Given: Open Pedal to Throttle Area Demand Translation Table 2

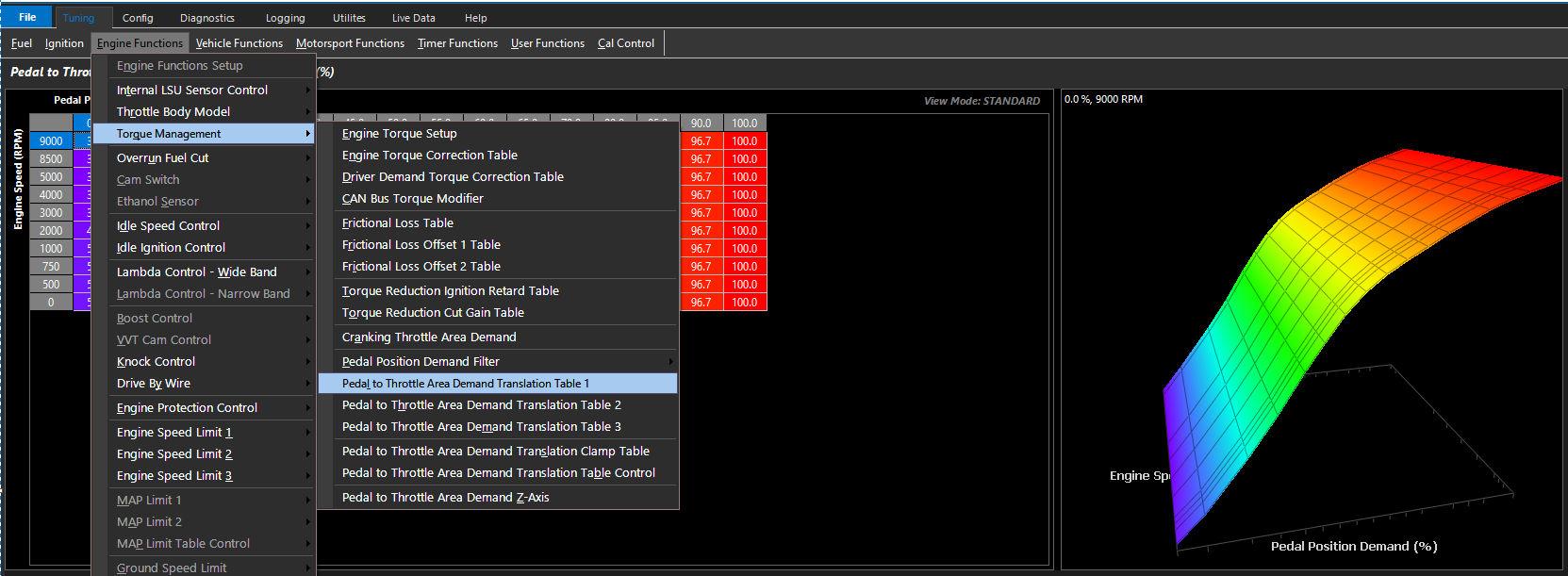Looking at the screenshot, I should 481,405.
